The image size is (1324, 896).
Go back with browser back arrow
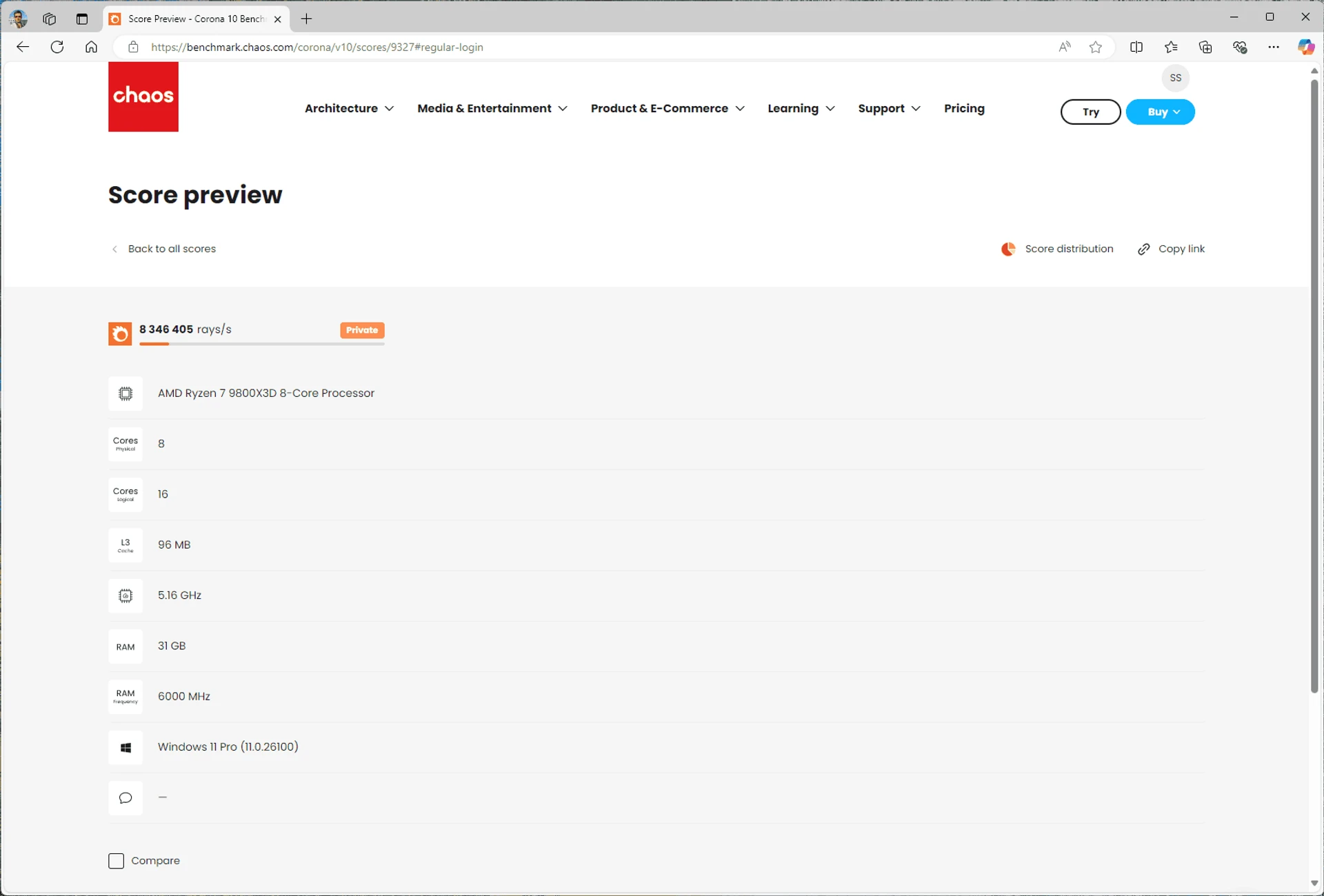[x=23, y=47]
